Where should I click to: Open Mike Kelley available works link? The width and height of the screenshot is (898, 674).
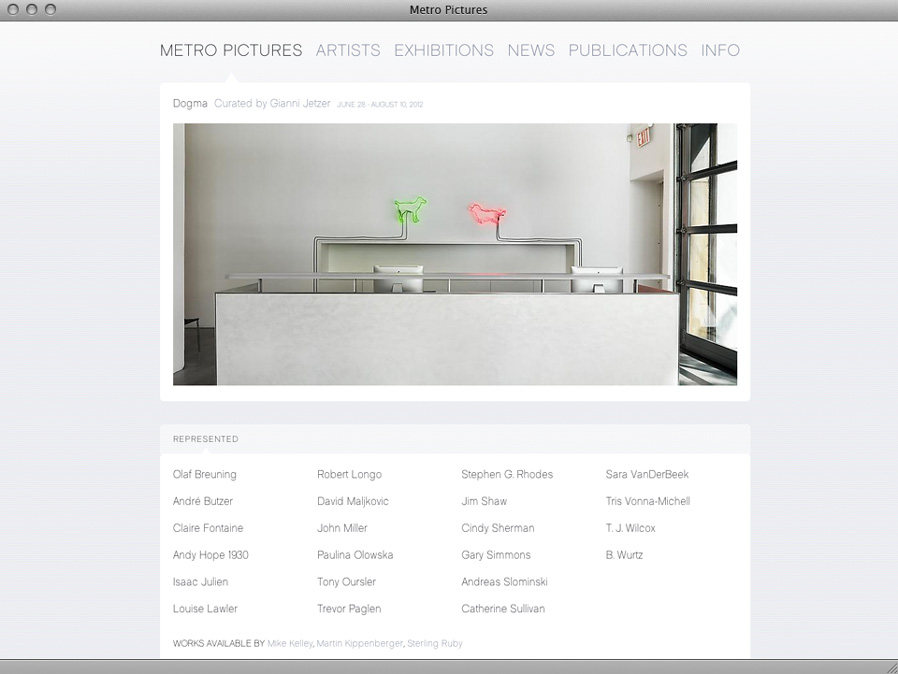point(290,644)
